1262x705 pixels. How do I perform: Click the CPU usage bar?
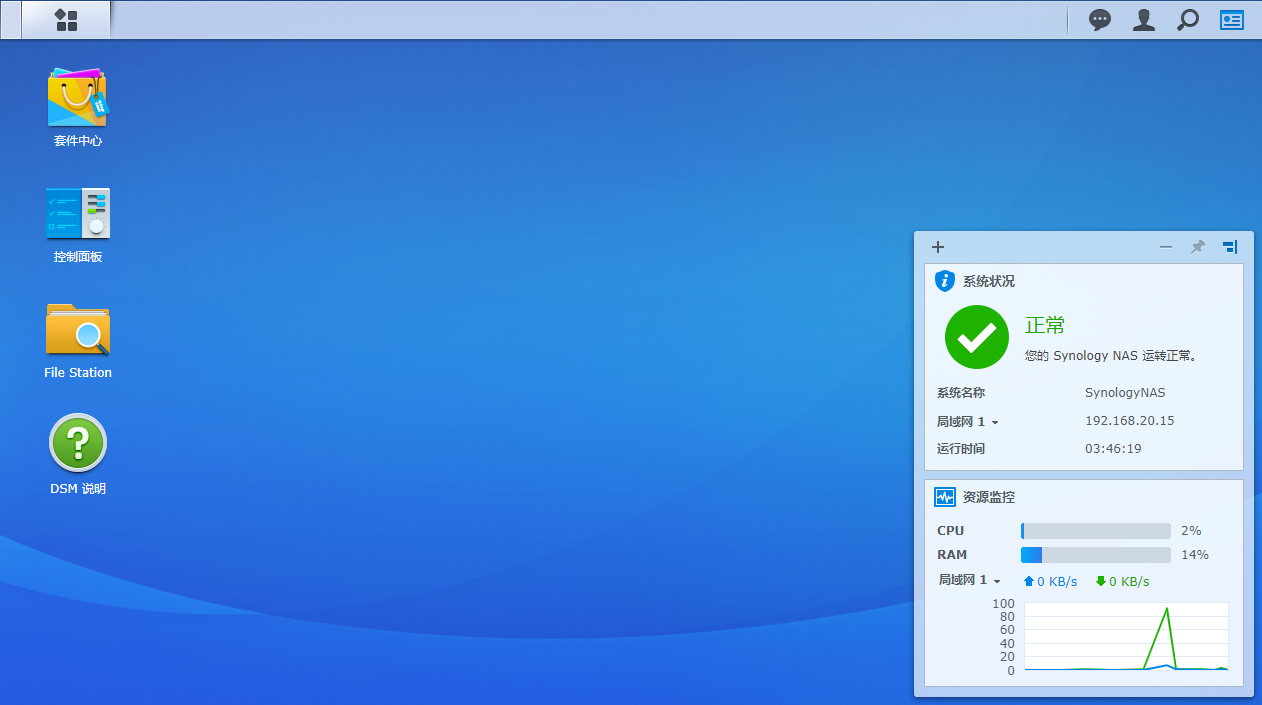point(1096,531)
